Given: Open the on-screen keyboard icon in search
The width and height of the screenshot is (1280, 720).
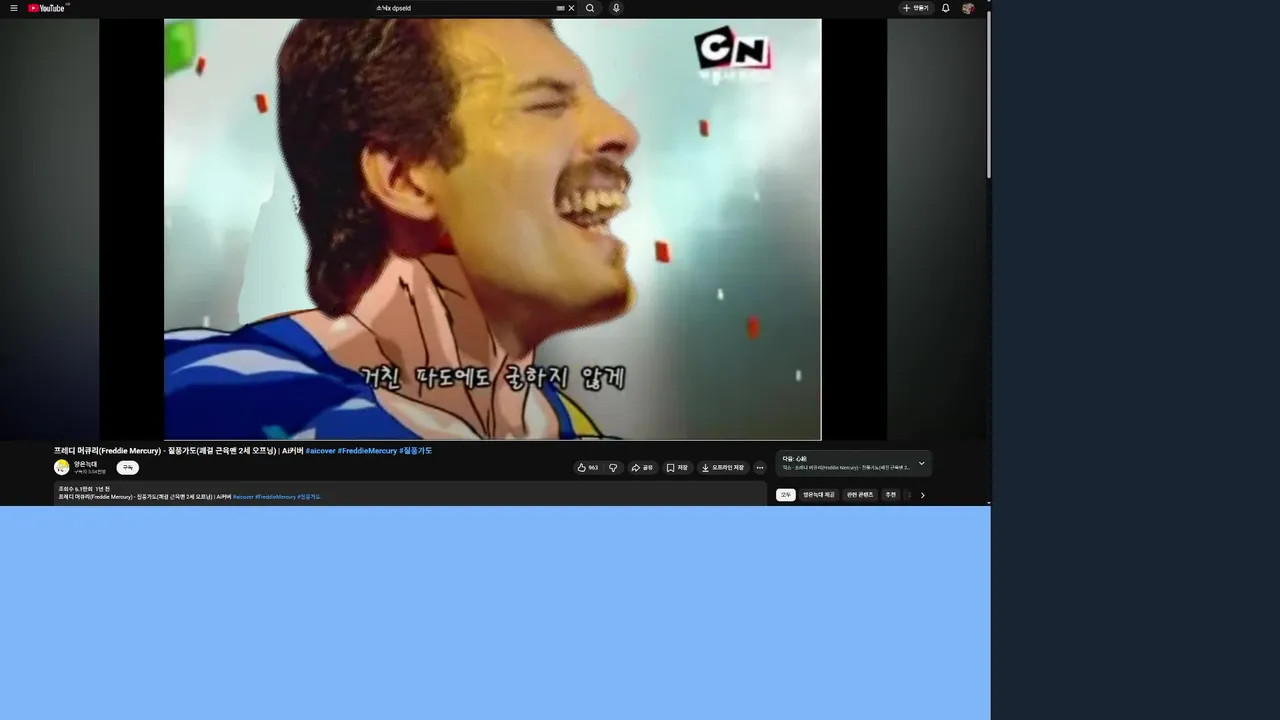Looking at the screenshot, I should pos(560,8).
